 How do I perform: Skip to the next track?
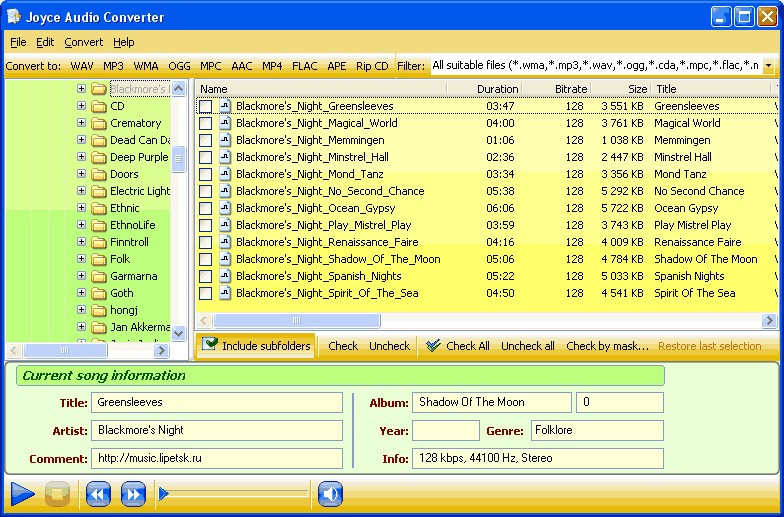click(134, 494)
